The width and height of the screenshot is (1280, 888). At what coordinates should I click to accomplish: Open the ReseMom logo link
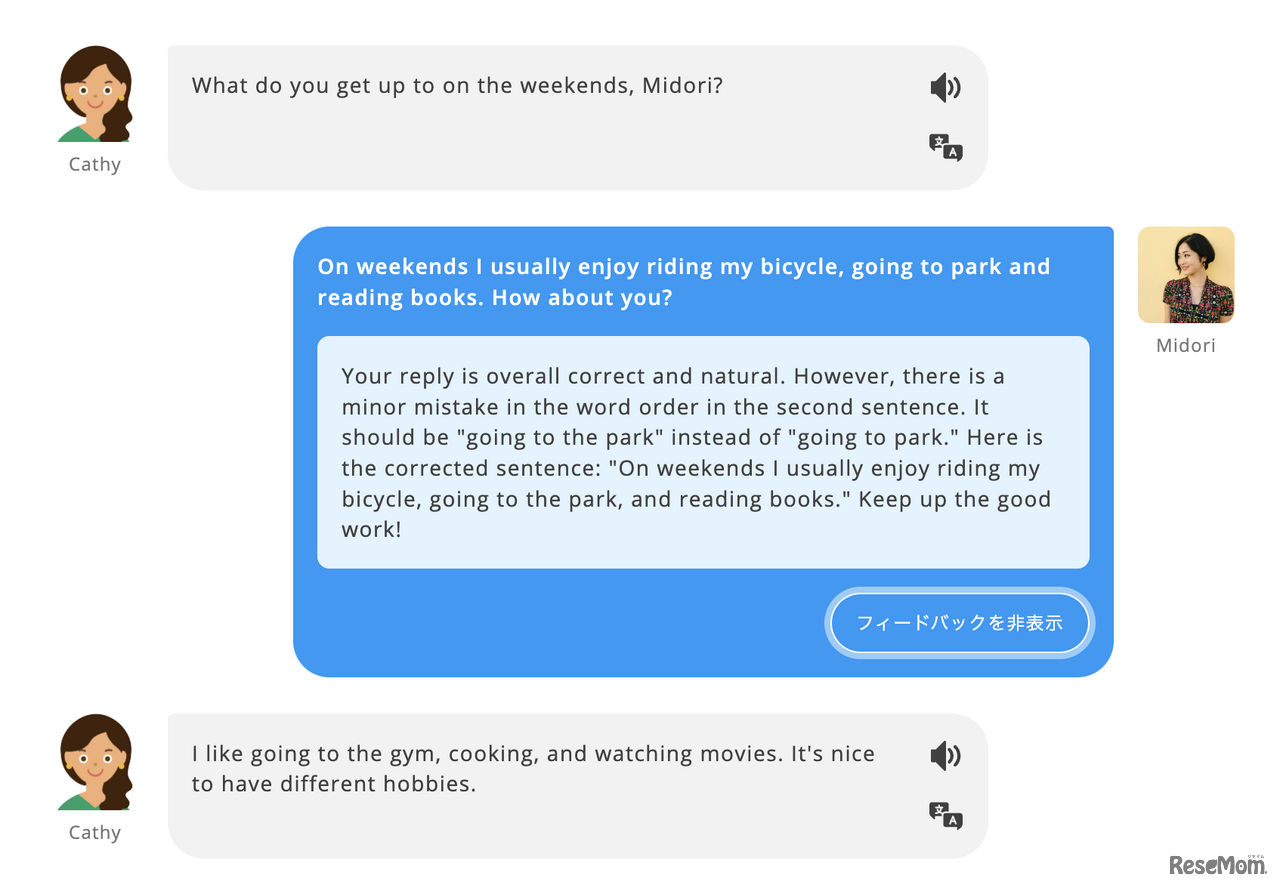[1217, 864]
